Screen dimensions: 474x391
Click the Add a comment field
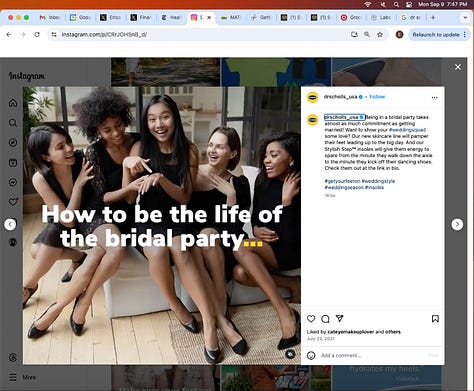coord(373,355)
